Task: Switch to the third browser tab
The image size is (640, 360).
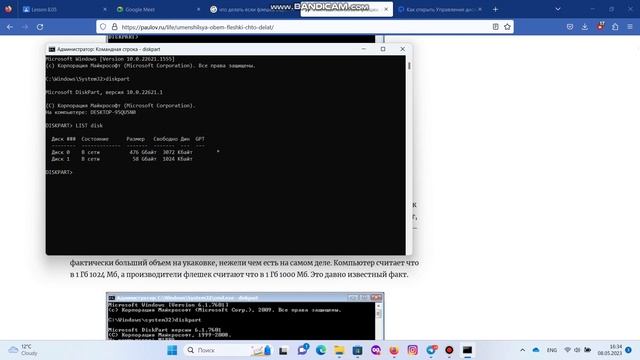Action: click(252, 9)
